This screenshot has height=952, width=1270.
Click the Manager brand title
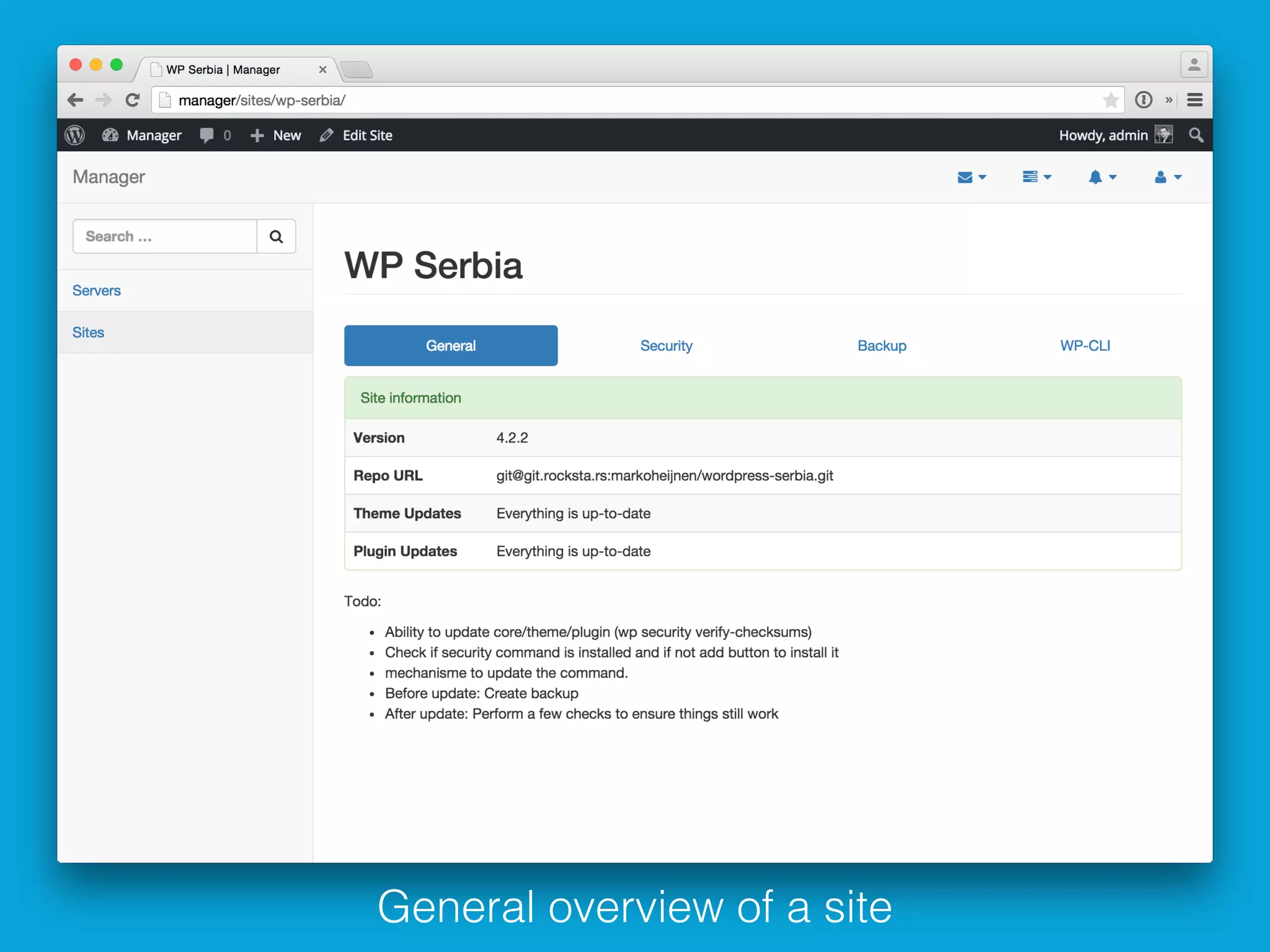109,177
